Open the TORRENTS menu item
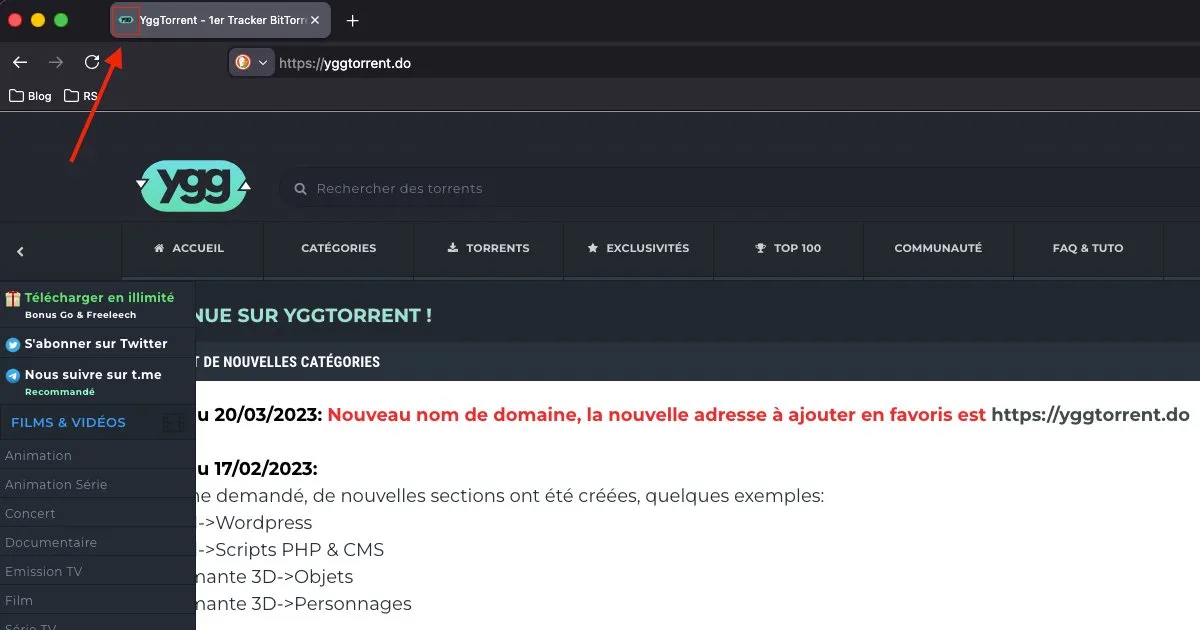 point(488,248)
